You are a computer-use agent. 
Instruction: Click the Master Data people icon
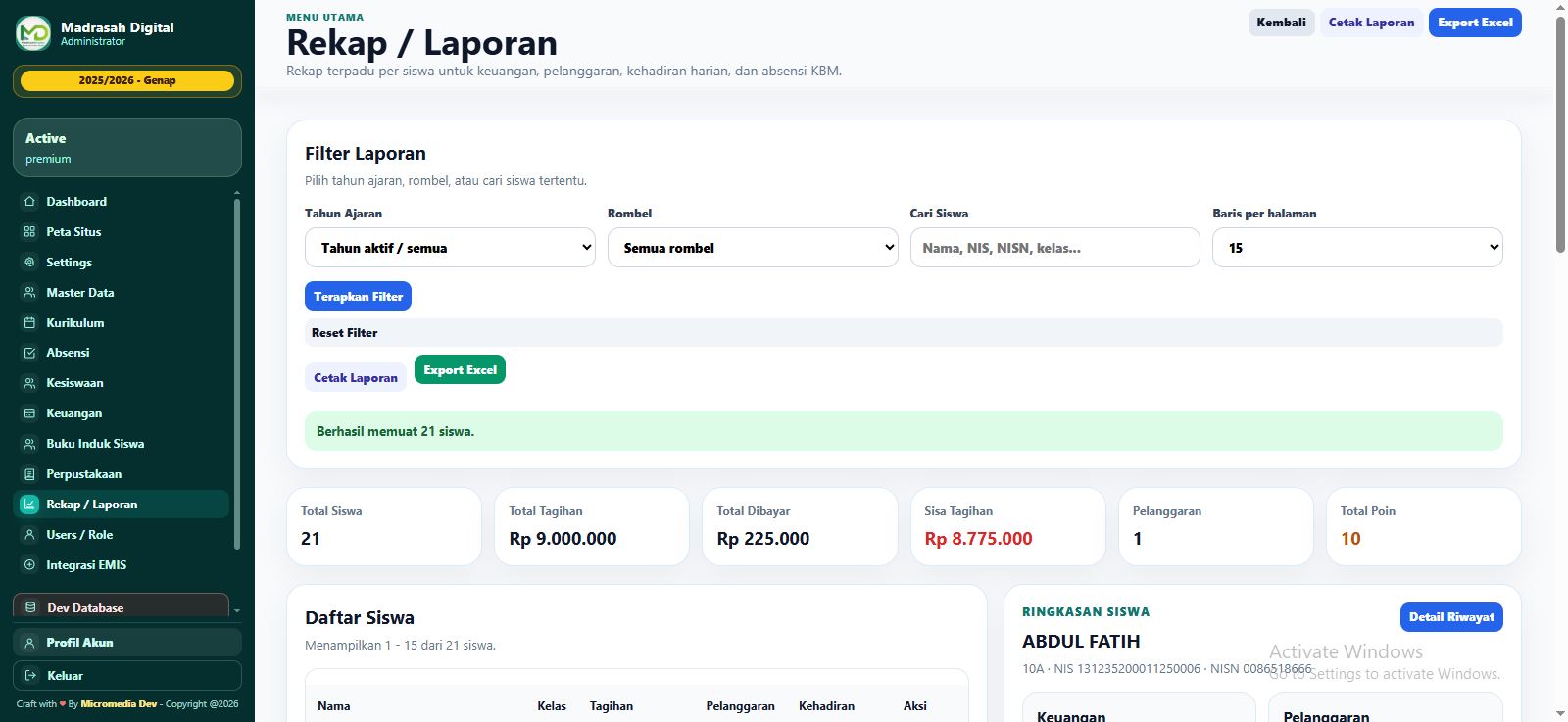pyautogui.click(x=29, y=293)
